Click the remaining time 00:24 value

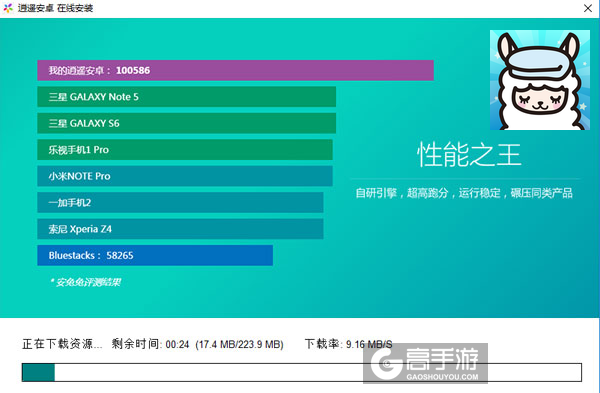point(177,344)
